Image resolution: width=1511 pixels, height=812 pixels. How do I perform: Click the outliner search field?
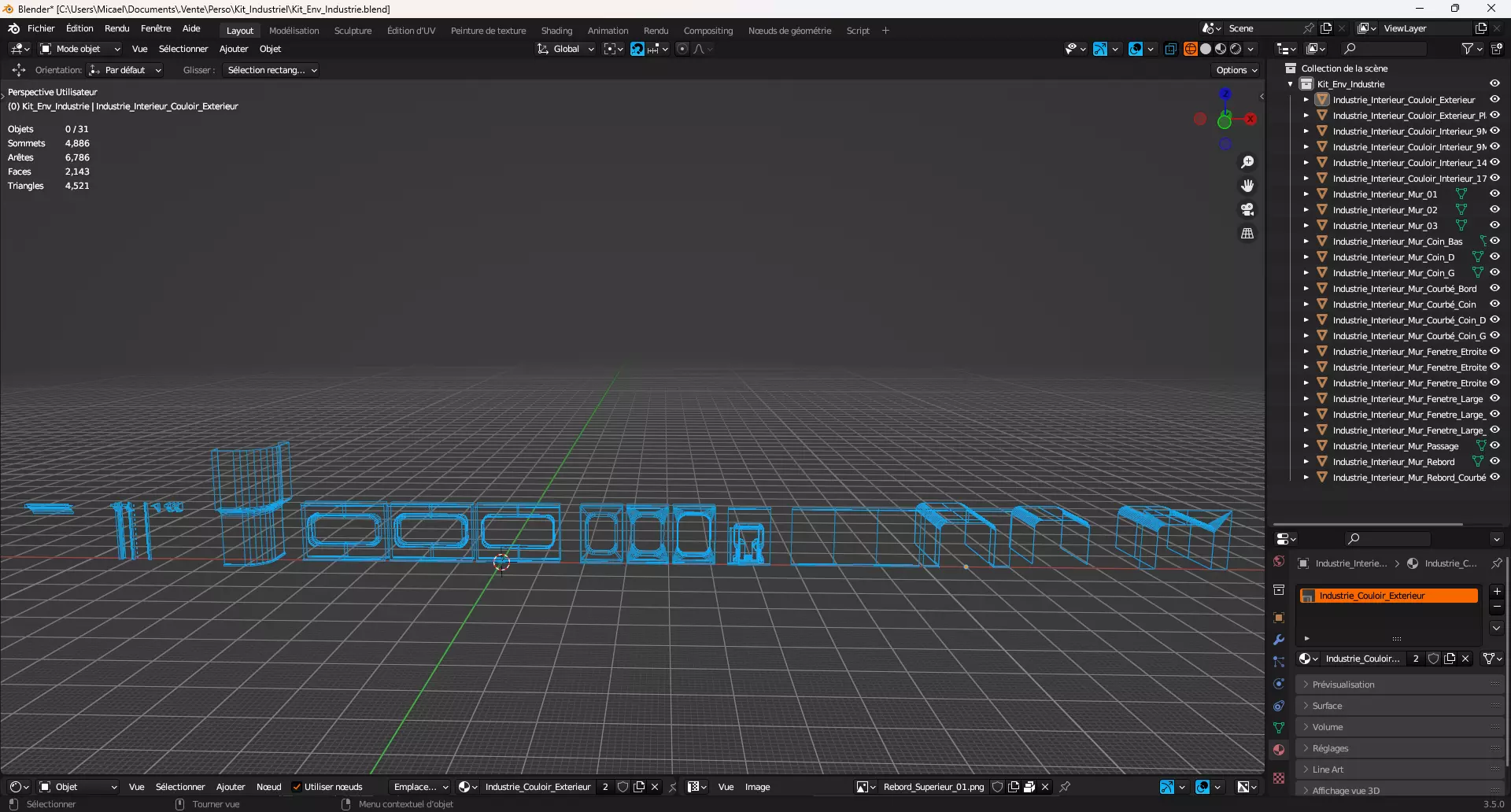1385,49
